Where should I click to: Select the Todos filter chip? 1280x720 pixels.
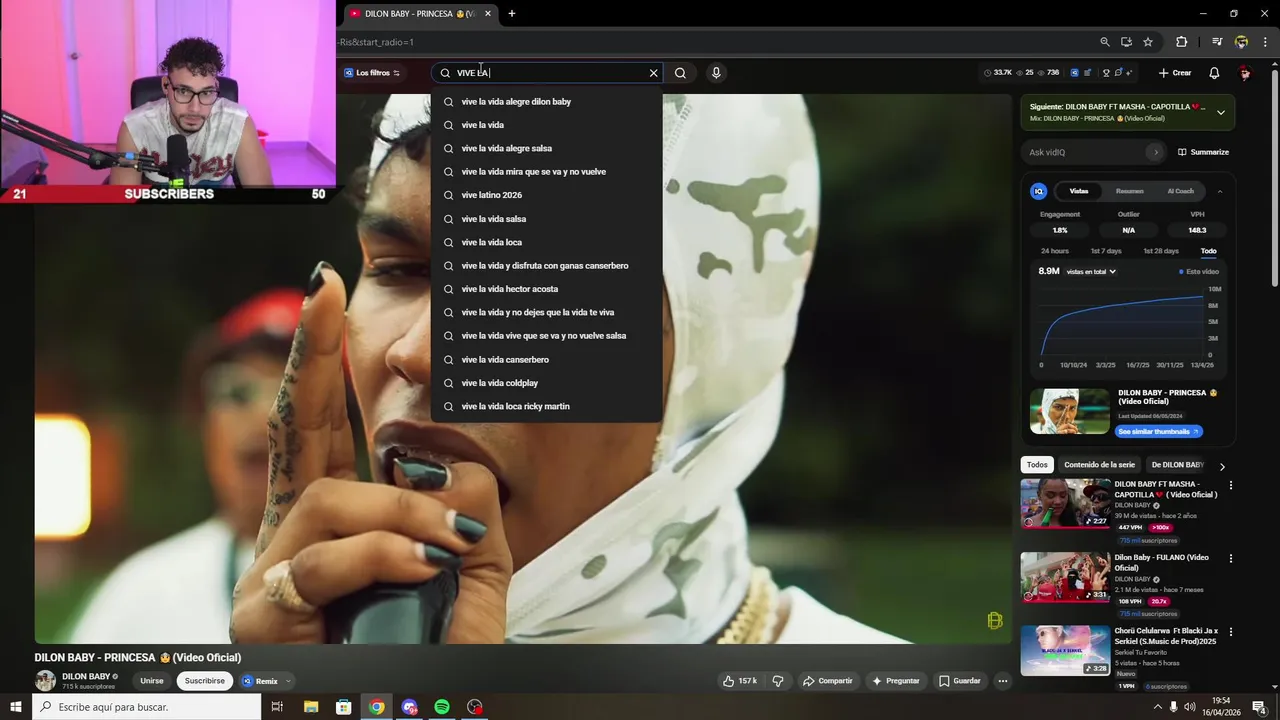point(1037,465)
